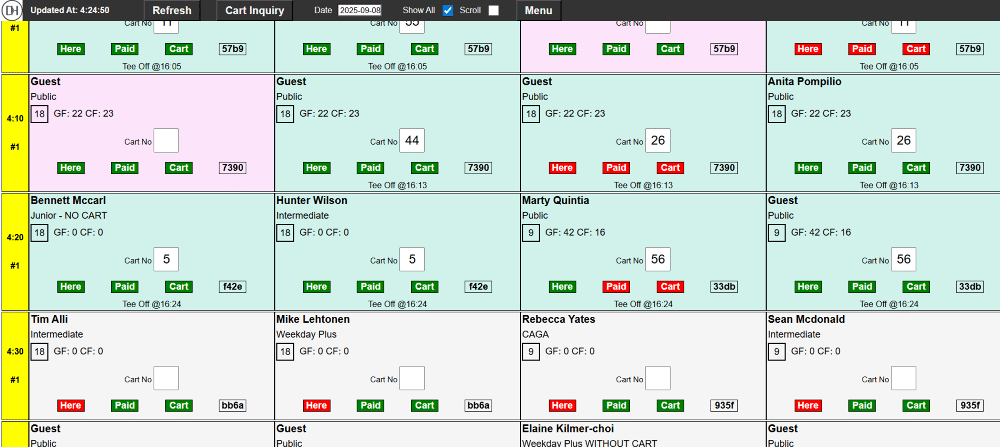Mark Mike Lehtonen as Here
Image resolution: width=1000 pixels, height=447 pixels.
coord(316,405)
